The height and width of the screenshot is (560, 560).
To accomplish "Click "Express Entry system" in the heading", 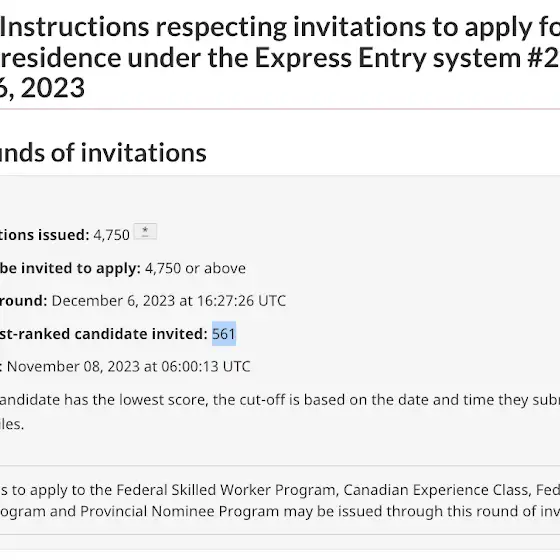I will point(388,58).
